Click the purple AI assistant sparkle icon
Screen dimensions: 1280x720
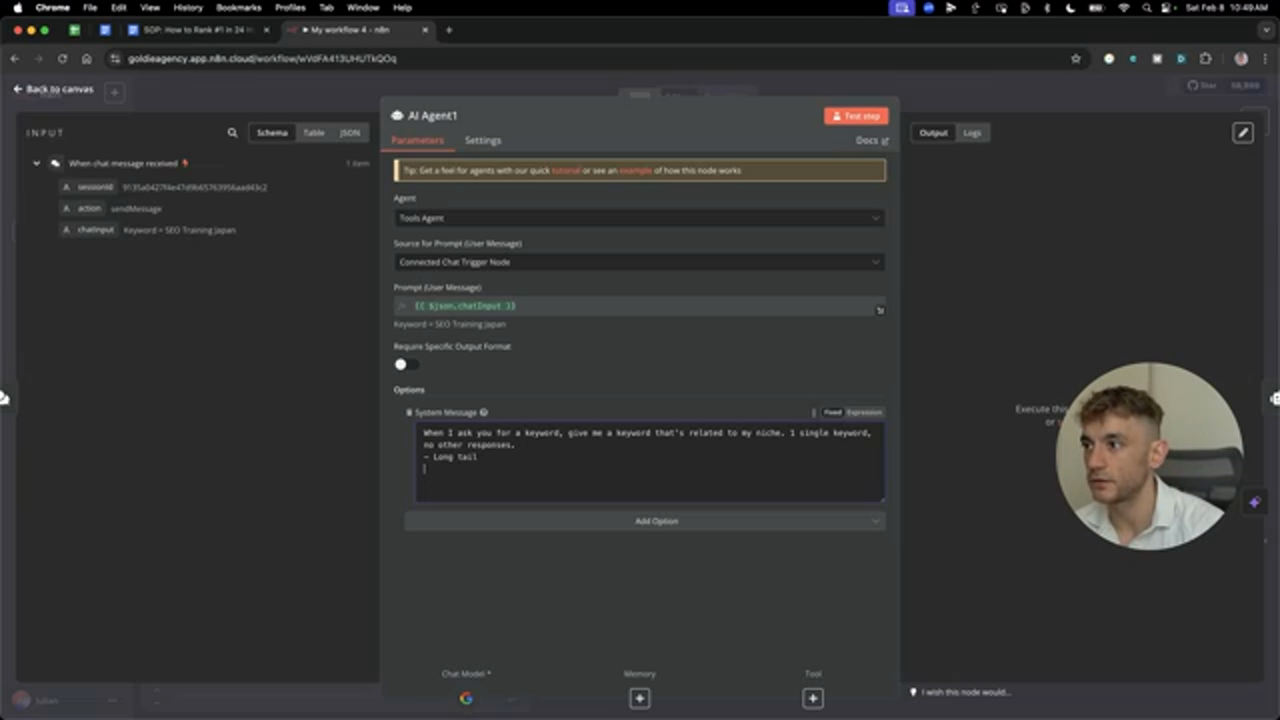1254,502
